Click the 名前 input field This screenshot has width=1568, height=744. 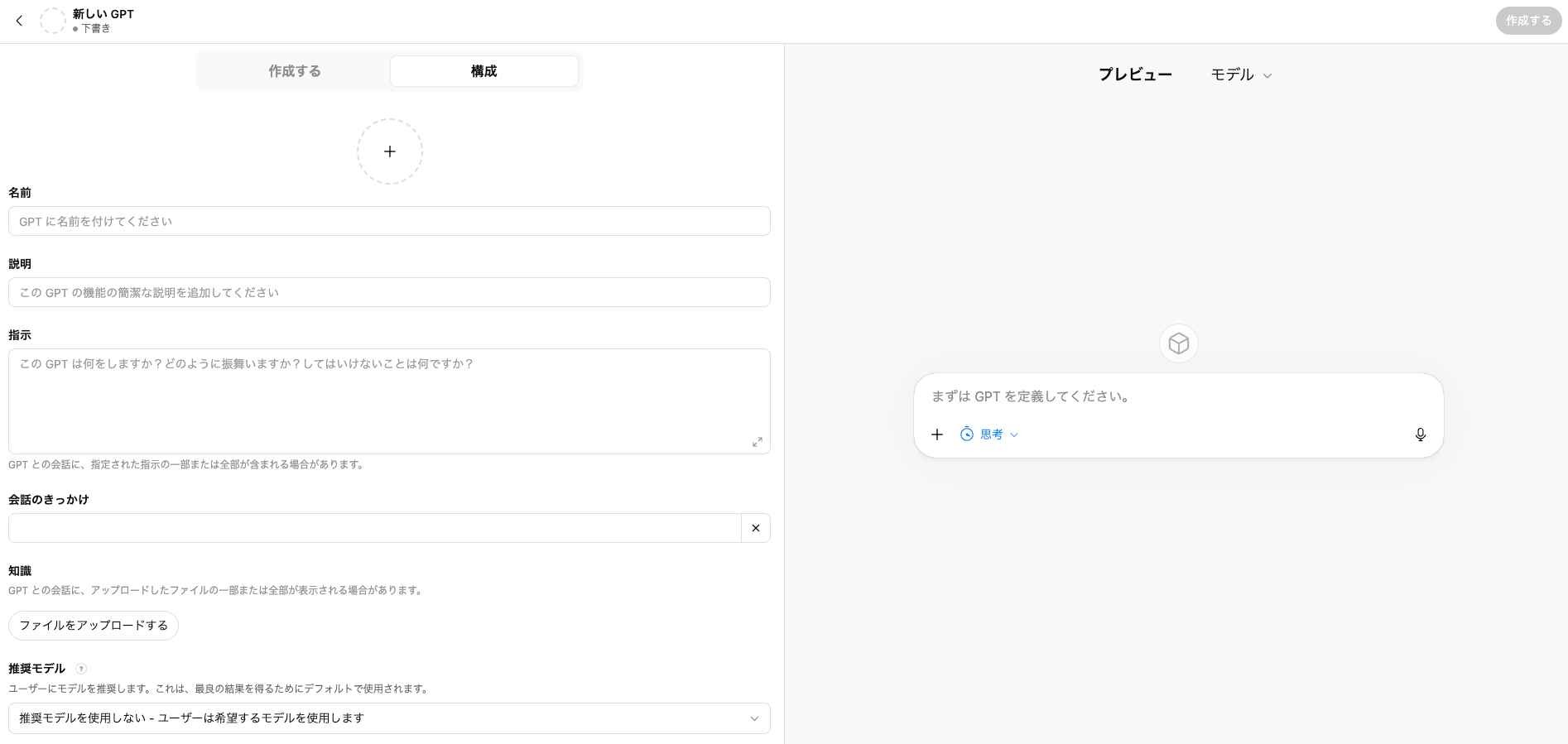point(389,221)
